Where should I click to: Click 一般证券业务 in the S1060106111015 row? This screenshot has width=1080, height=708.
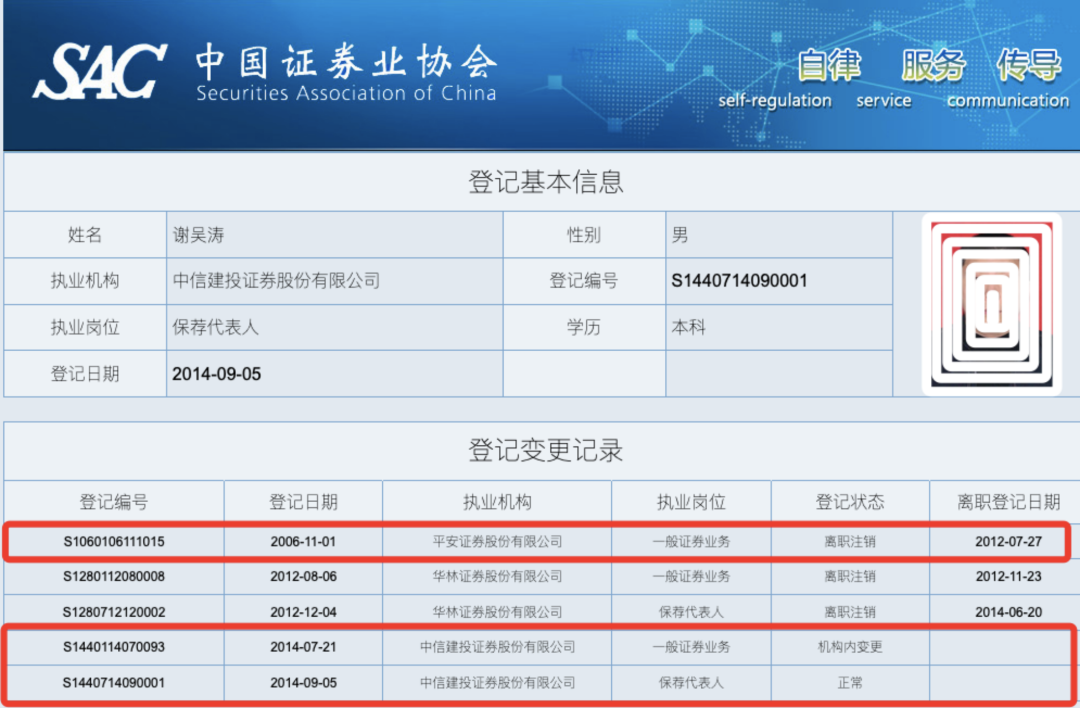pos(691,541)
